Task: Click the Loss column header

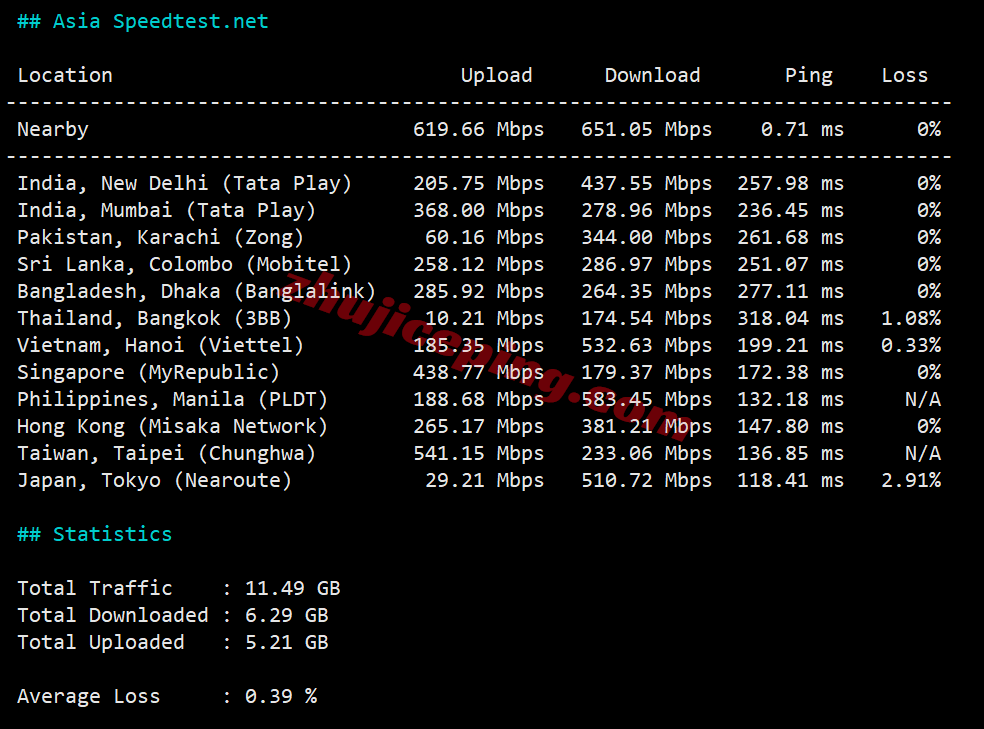Action: point(904,75)
